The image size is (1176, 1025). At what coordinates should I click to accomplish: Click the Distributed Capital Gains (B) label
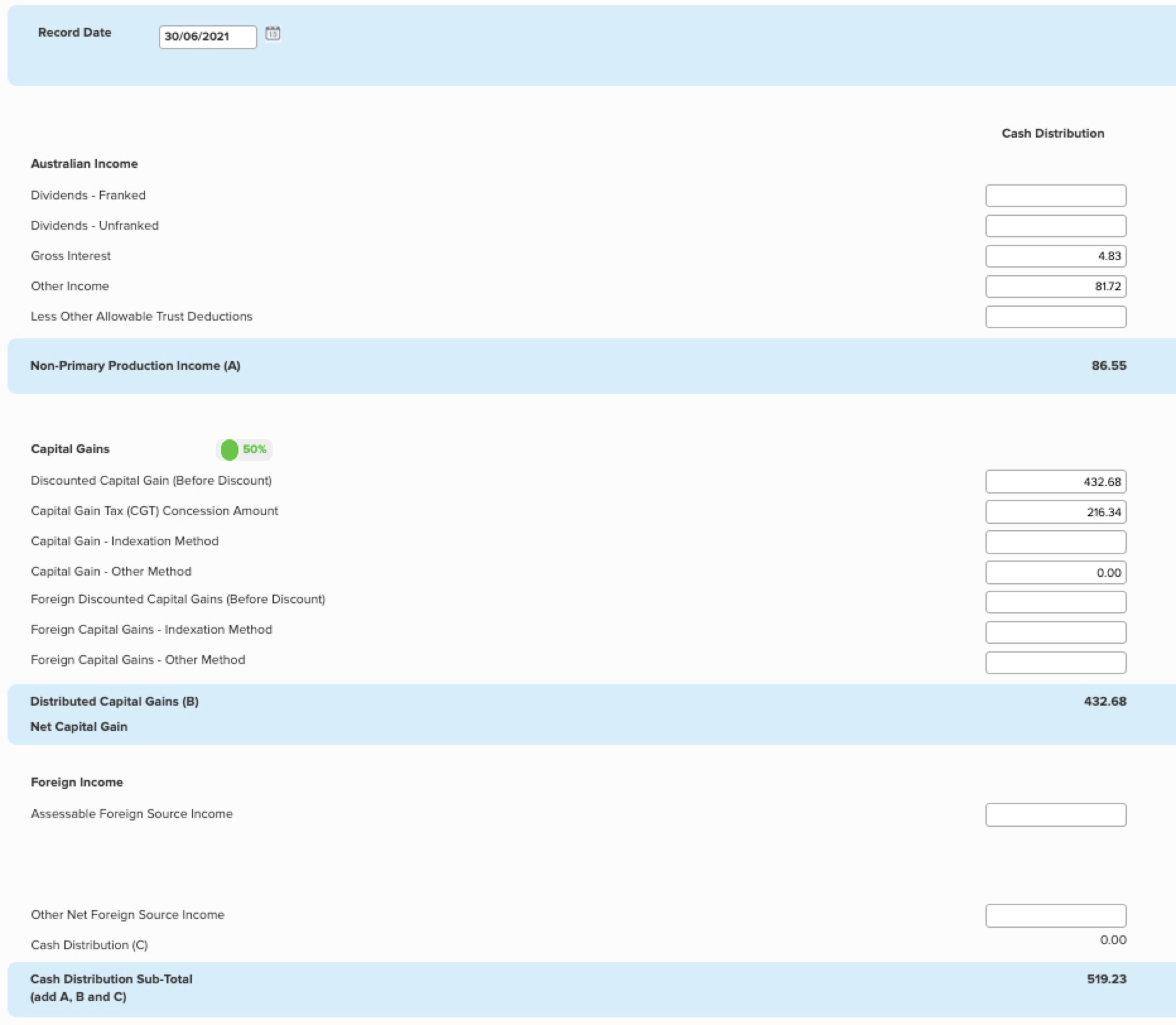114,701
